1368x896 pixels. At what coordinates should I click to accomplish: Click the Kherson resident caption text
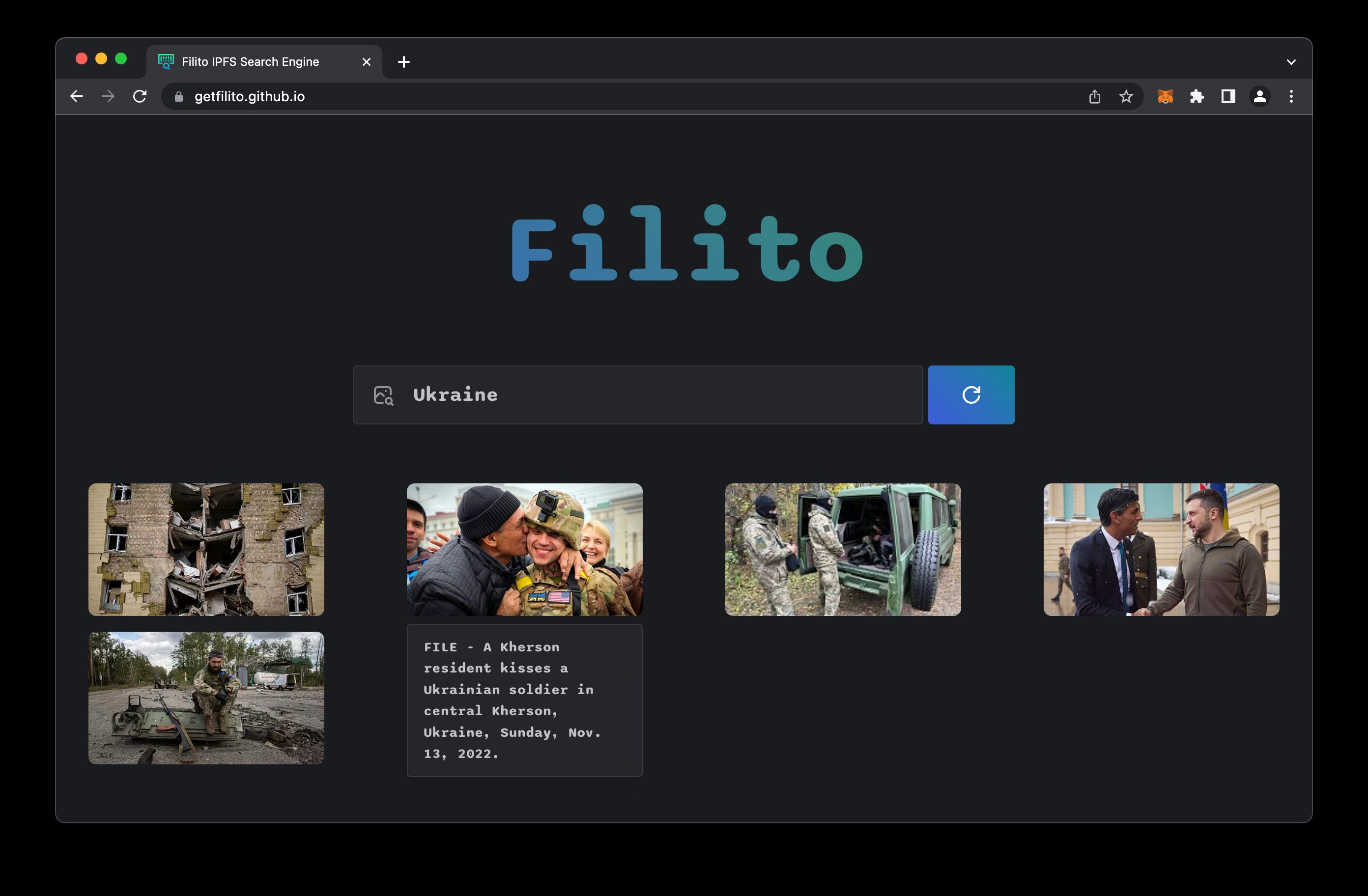pos(512,700)
